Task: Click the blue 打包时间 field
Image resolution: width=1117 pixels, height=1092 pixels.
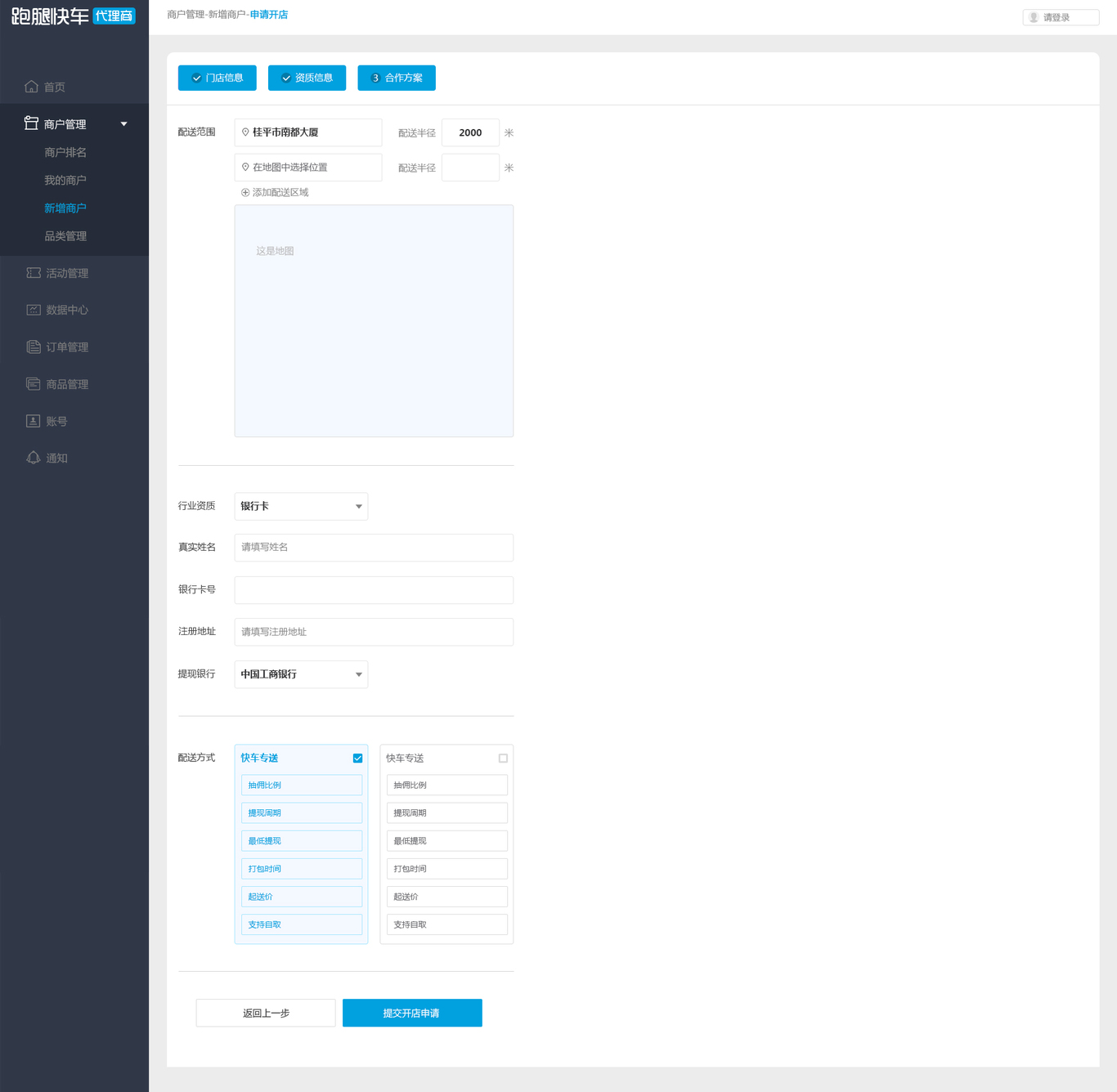Action: click(x=302, y=868)
